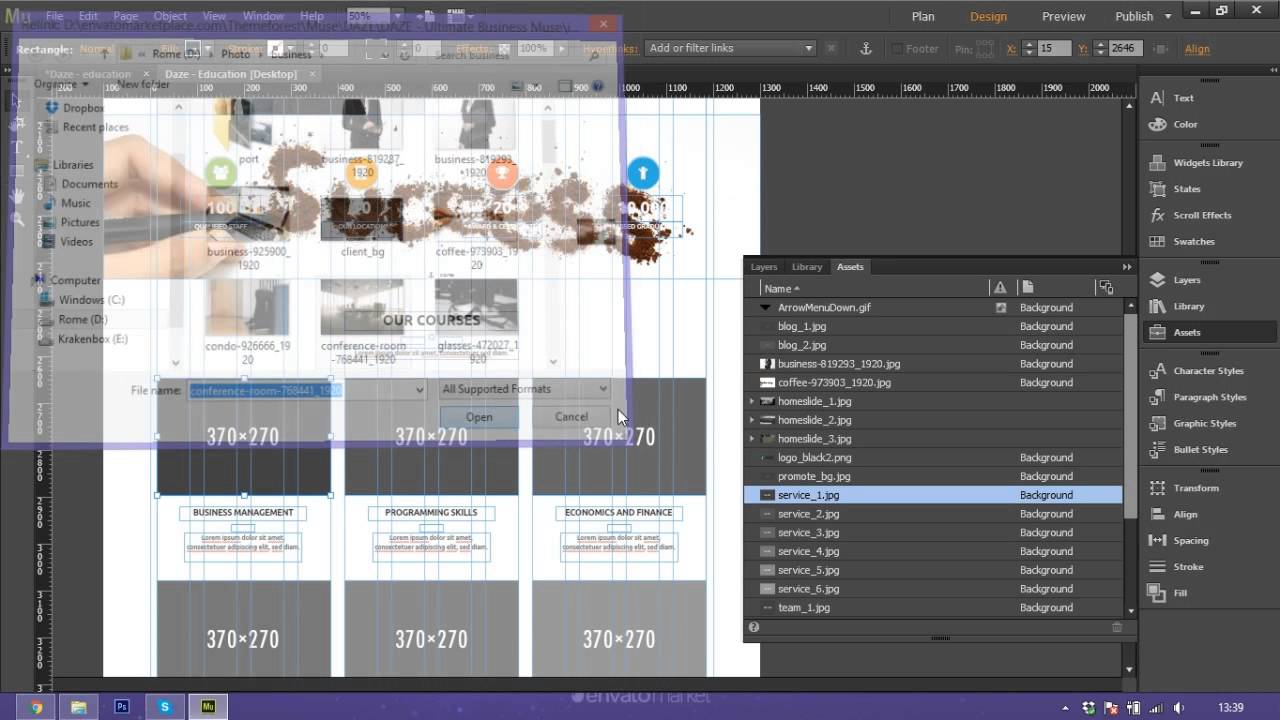1280x720 pixels.
Task: Show the Swatches panel
Action: click(1181, 241)
